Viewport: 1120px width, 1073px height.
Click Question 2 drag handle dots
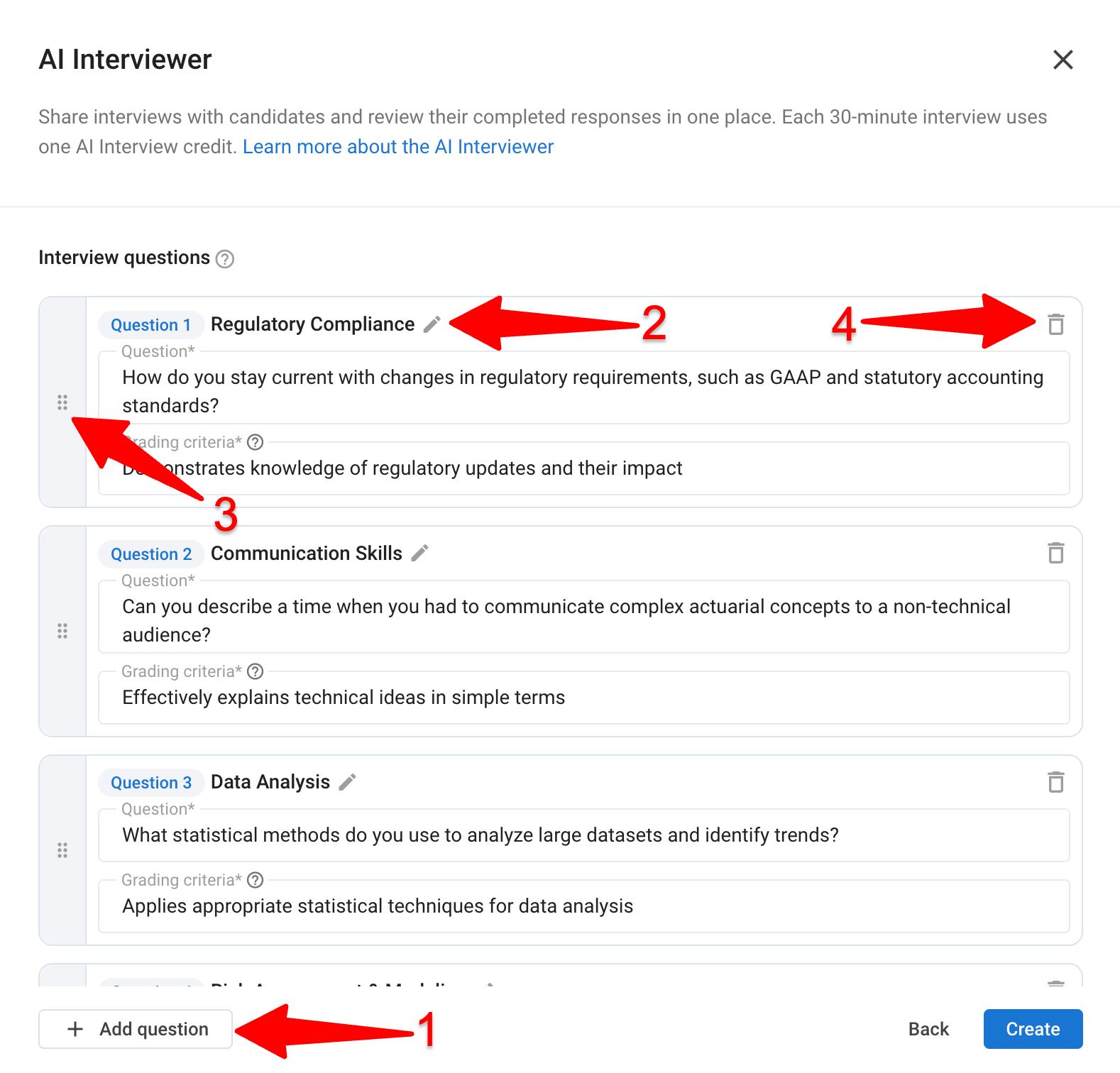click(62, 631)
